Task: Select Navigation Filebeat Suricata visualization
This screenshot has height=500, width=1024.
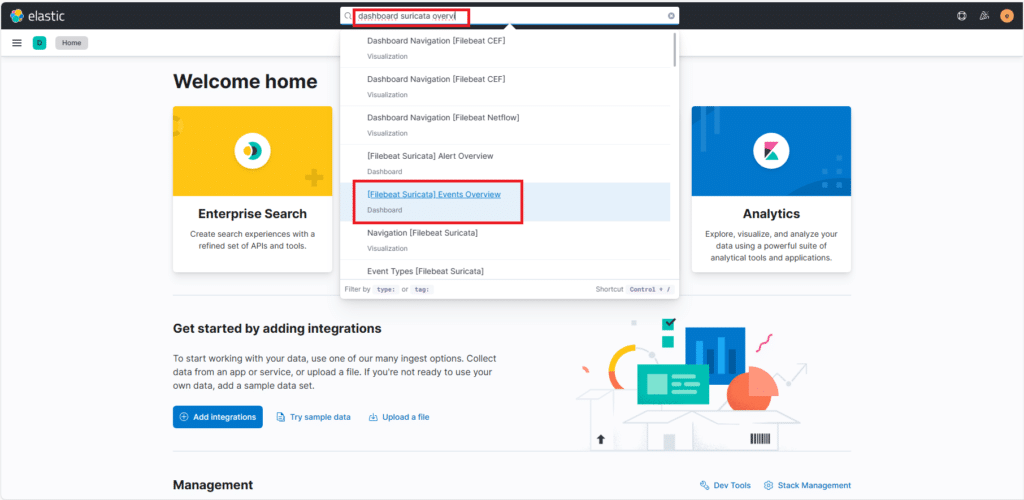Action: coord(422,233)
